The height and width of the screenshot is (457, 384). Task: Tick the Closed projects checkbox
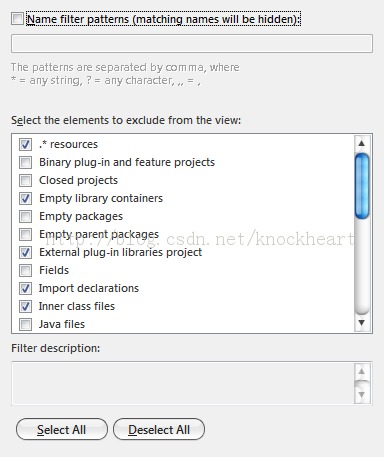pyautogui.click(x=25, y=181)
